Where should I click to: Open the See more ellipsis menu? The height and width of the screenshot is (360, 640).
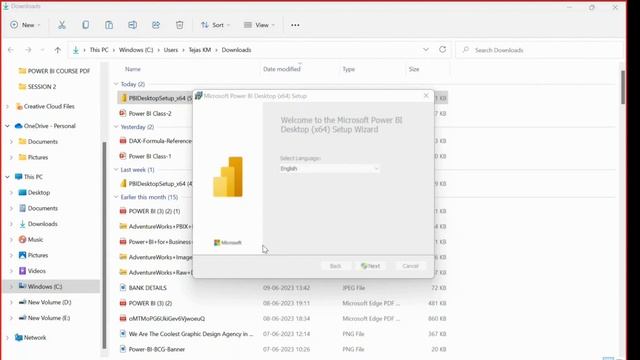pos(295,25)
